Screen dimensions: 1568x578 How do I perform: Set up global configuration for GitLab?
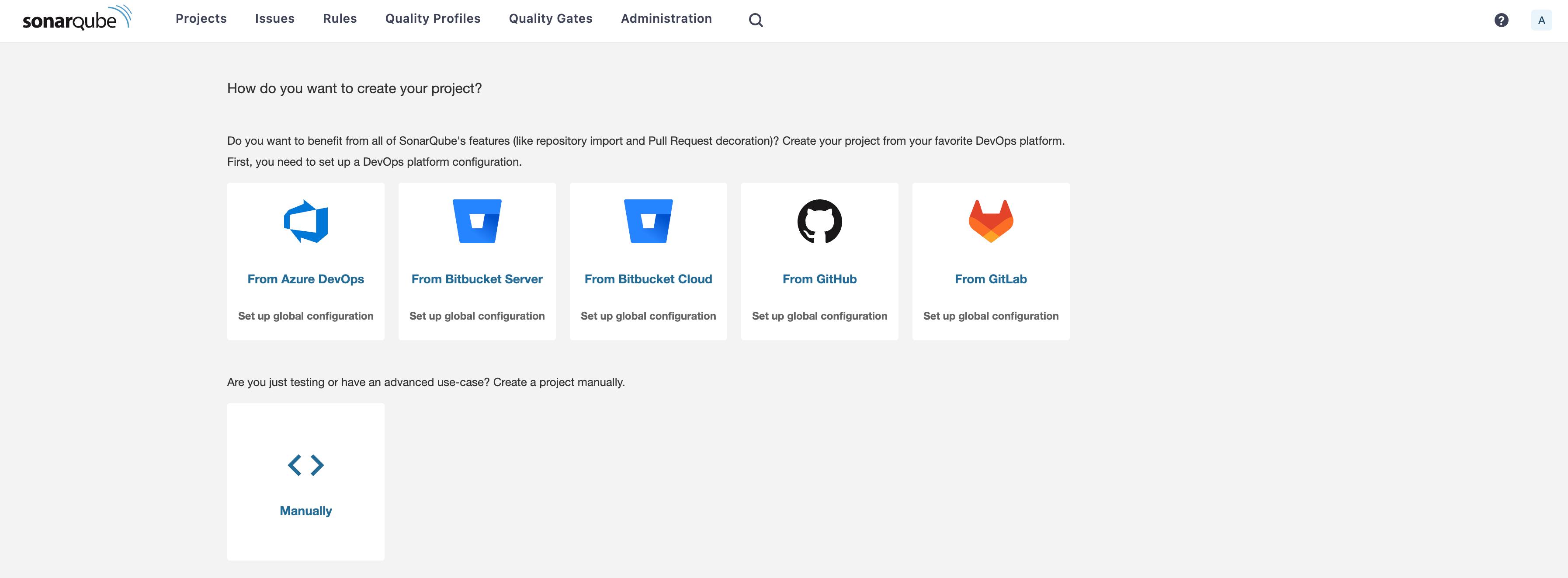pyautogui.click(x=990, y=316)
